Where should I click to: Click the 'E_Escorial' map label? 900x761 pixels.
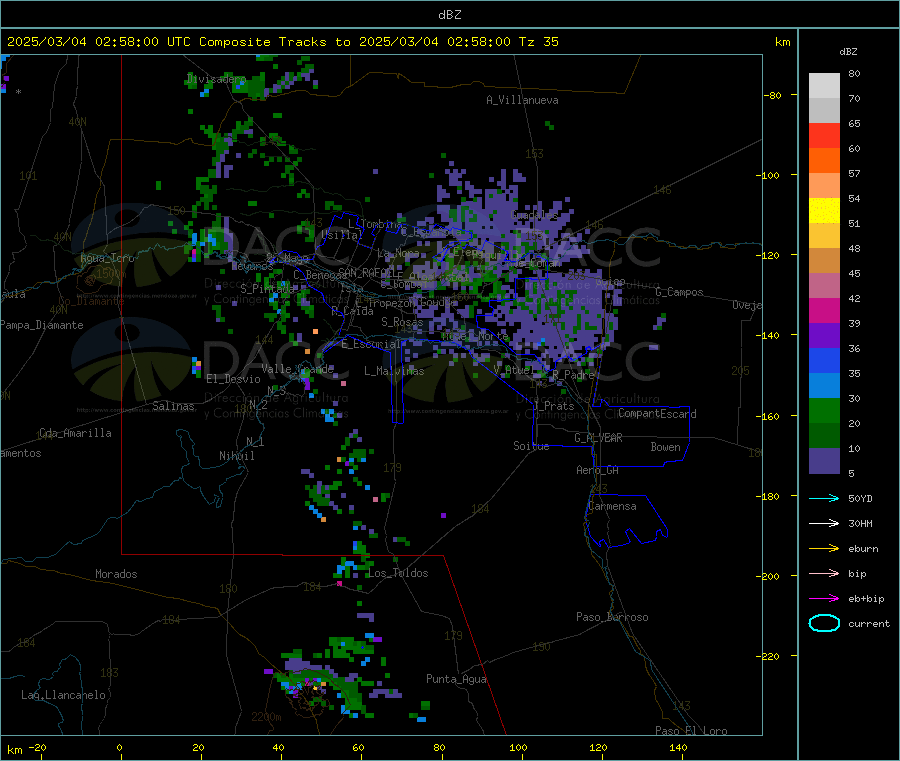(371, 344)
